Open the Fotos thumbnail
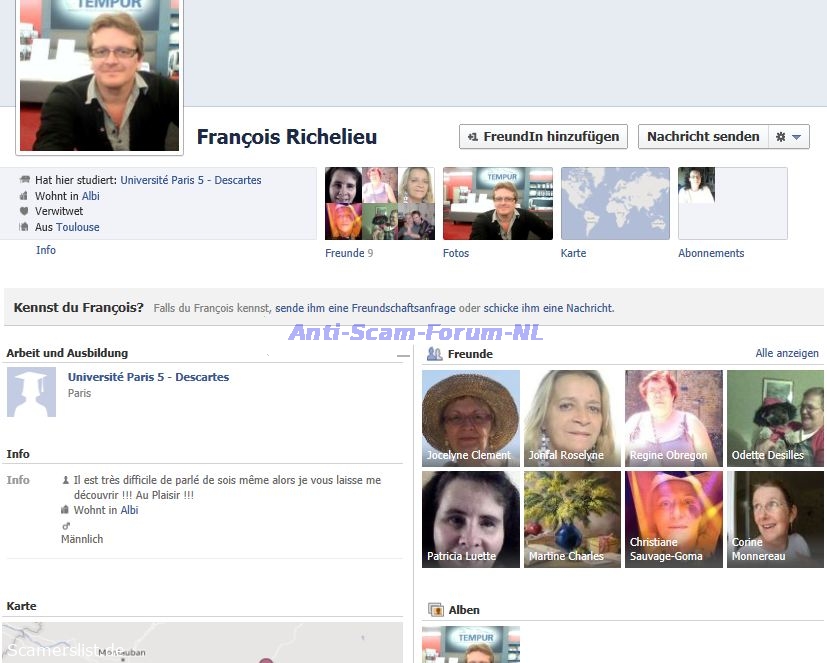Screen dimensions: 827x663 click(497, 203)
